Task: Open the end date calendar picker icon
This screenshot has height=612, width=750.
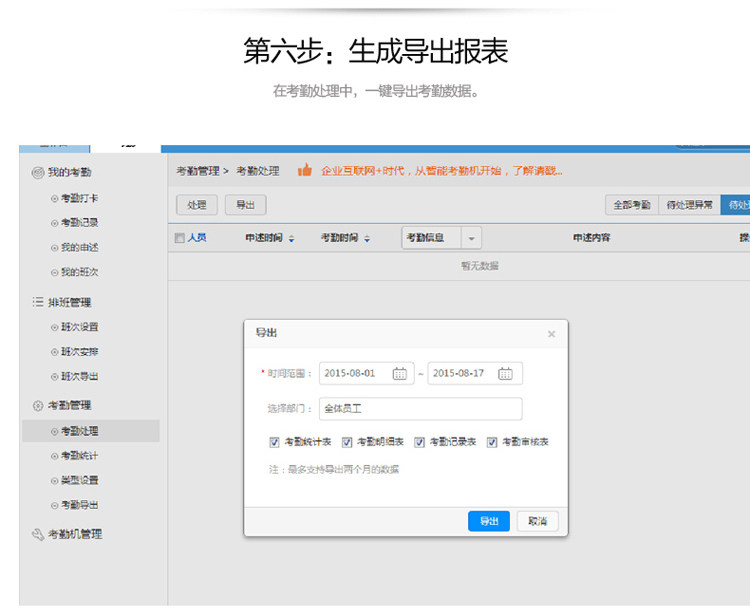Action: (505, 373)
